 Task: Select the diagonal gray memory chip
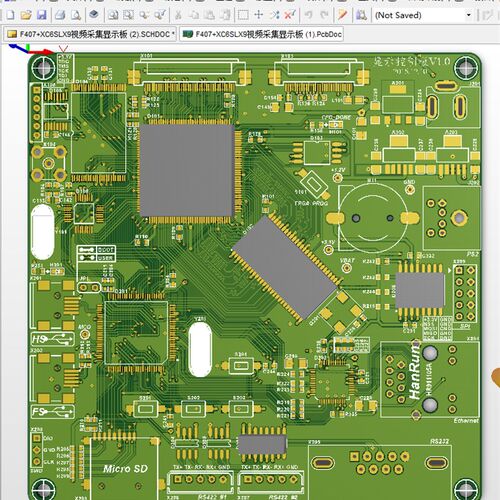click(x=284, y=268)
